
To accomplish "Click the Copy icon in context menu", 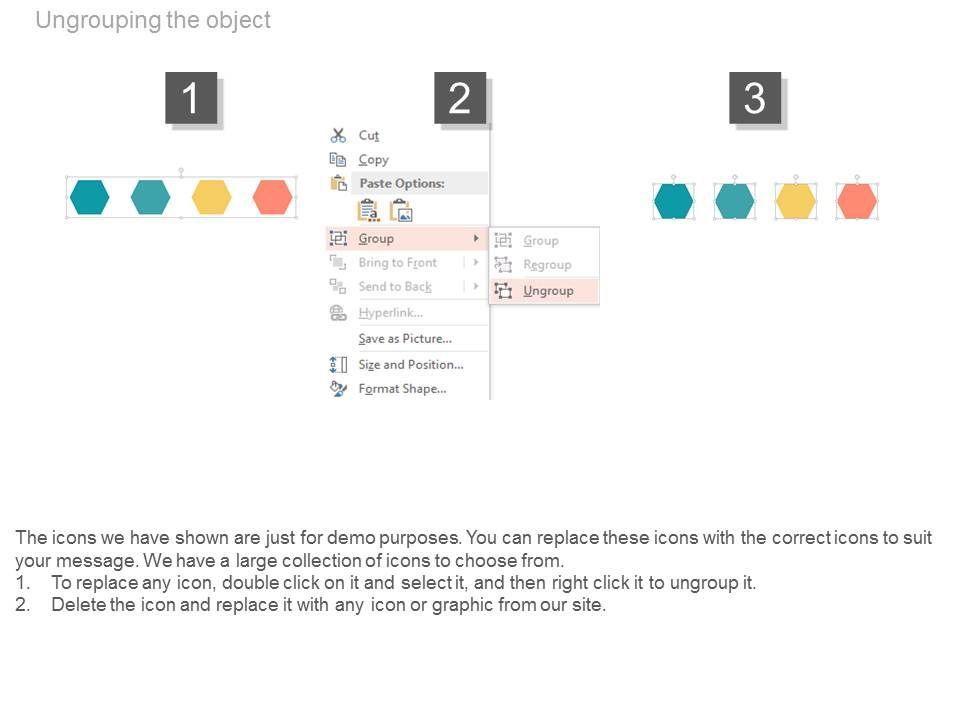I will coord(338,160).
